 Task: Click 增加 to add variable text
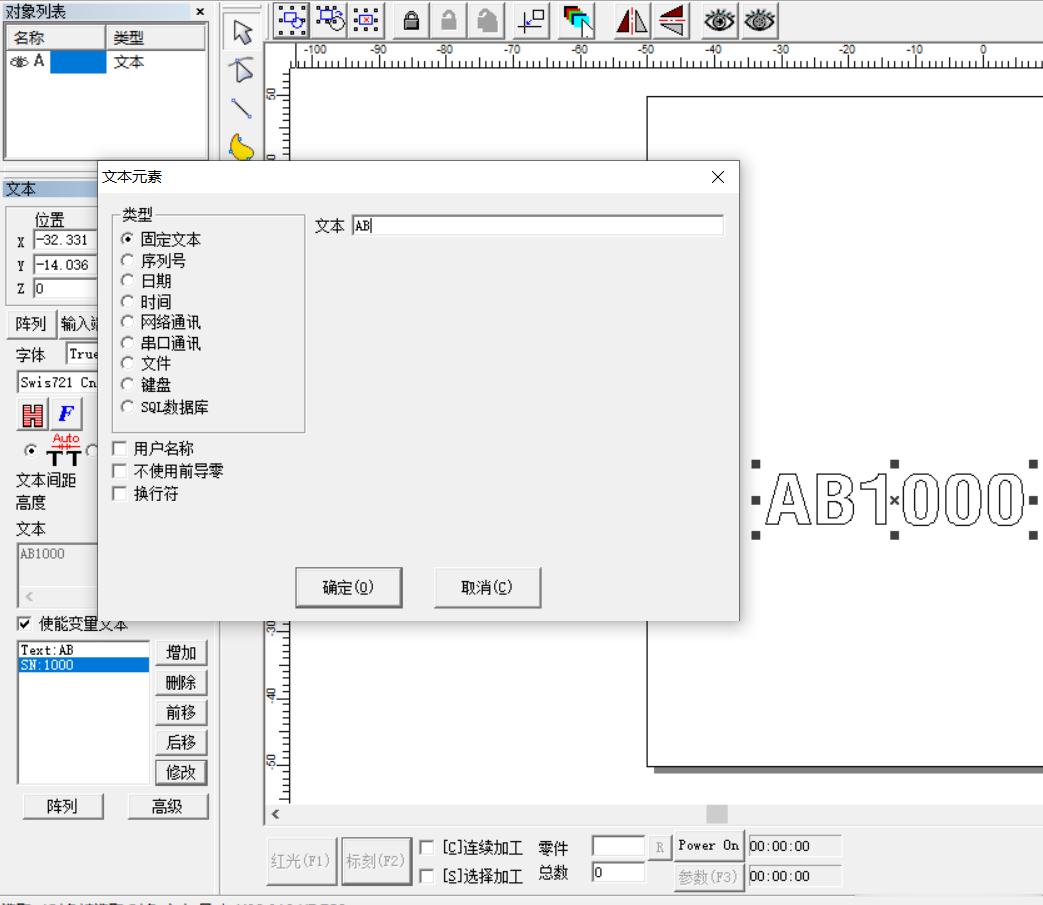tap(181, 652)
